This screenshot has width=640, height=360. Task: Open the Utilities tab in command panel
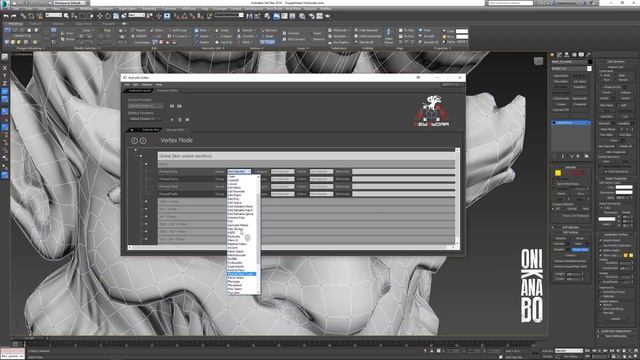(x=588, y=55)
